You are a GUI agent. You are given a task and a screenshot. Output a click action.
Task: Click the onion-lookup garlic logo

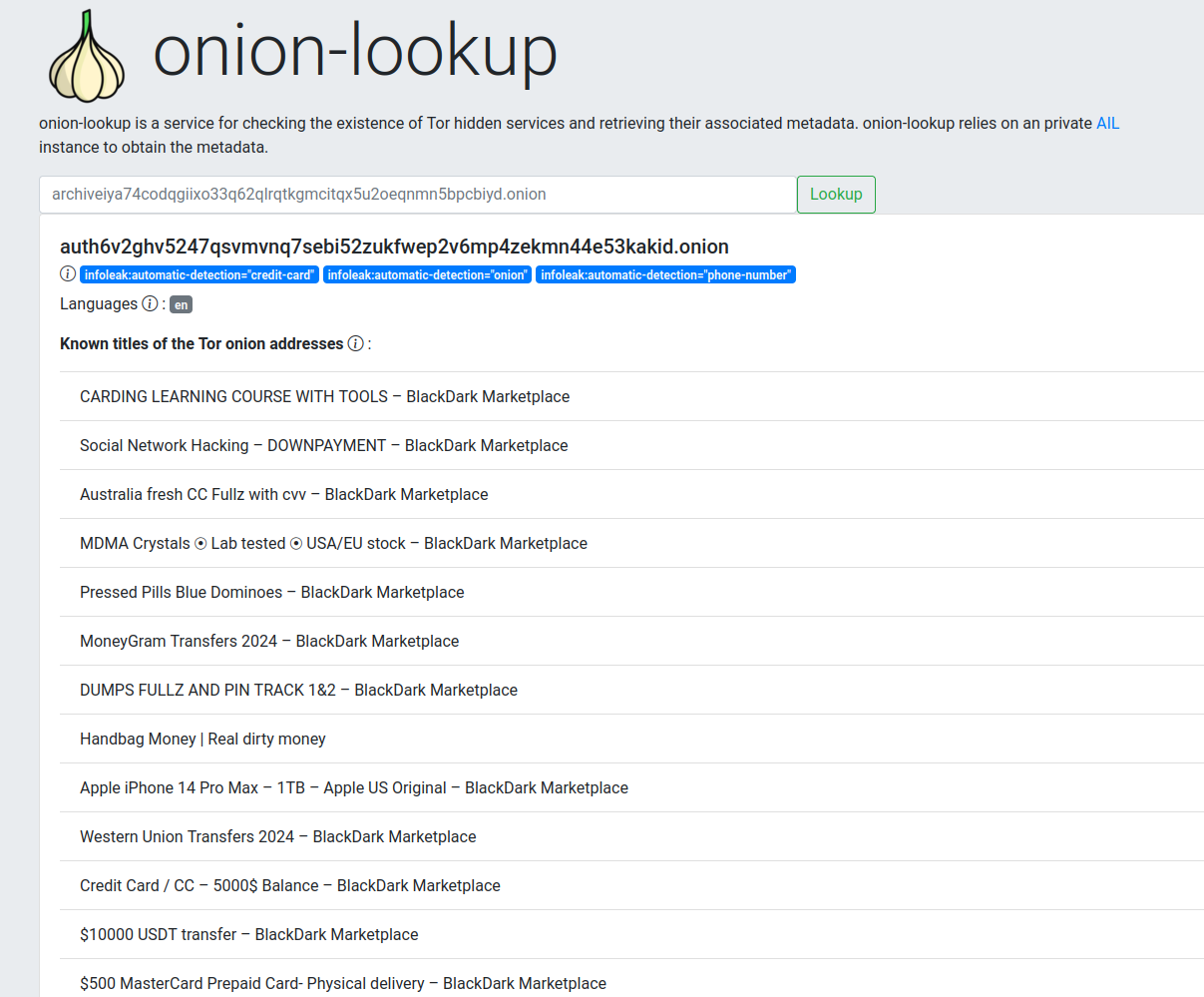(x=87, y=57)
